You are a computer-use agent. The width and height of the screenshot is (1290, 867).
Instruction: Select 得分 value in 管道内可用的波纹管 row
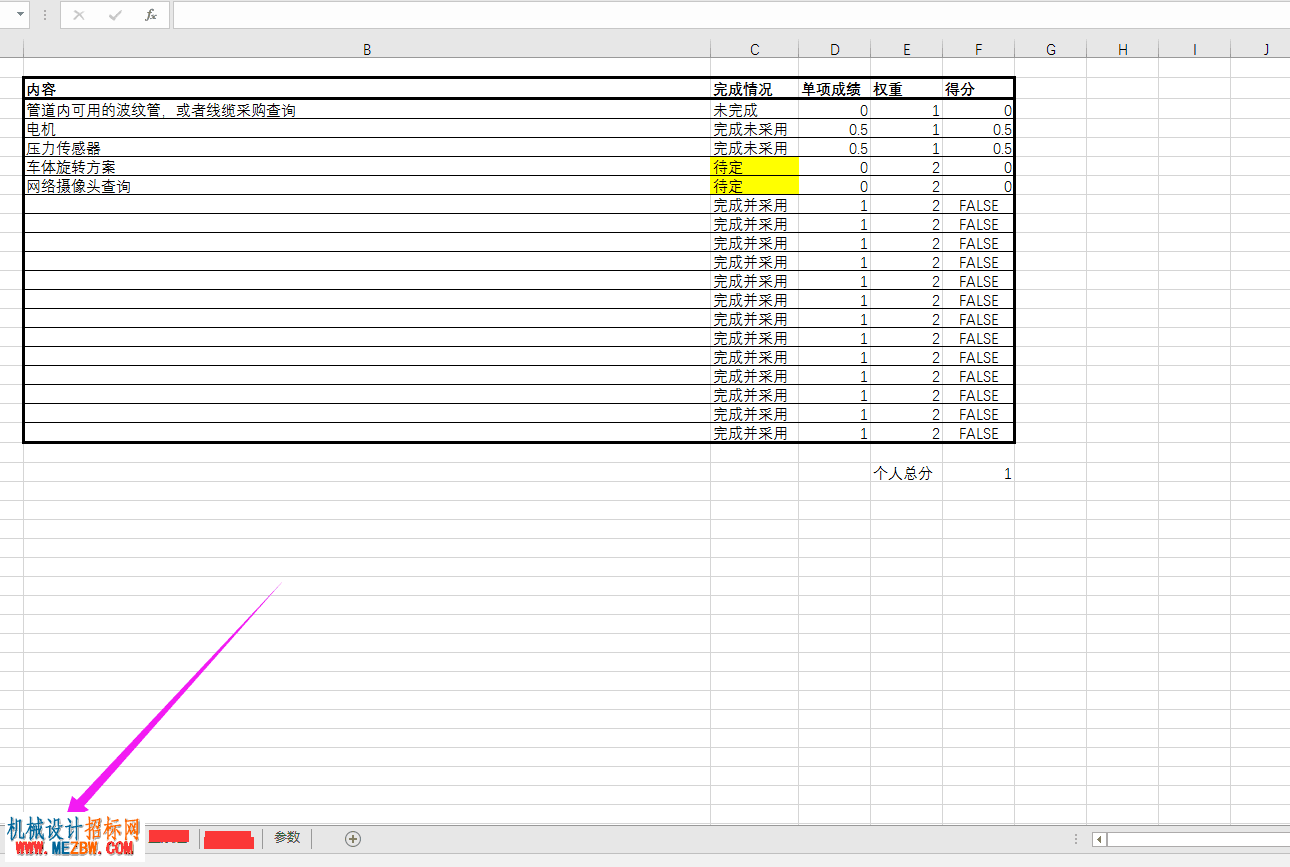pos(978,110)
